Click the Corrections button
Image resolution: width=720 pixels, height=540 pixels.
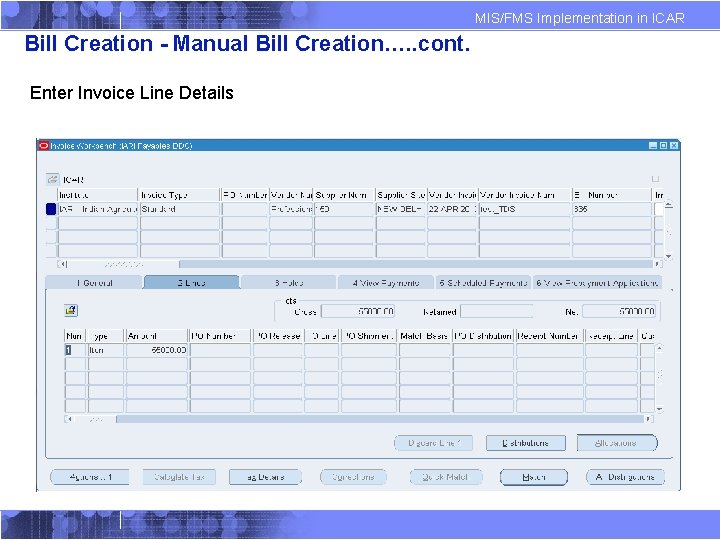click(x=353, y=477)
